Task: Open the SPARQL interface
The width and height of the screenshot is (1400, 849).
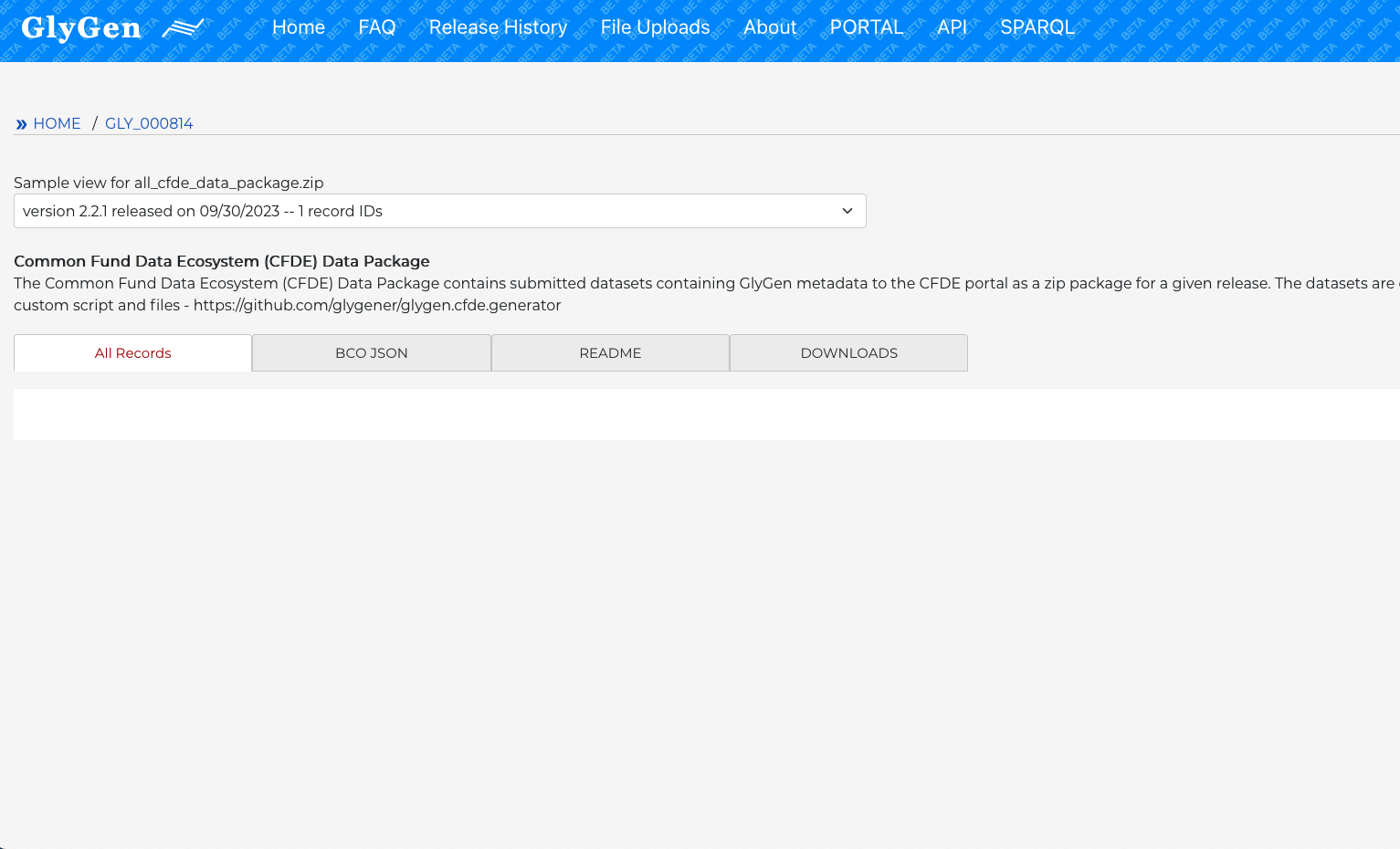Action: pyautogui.click(x=1037, y=27)
